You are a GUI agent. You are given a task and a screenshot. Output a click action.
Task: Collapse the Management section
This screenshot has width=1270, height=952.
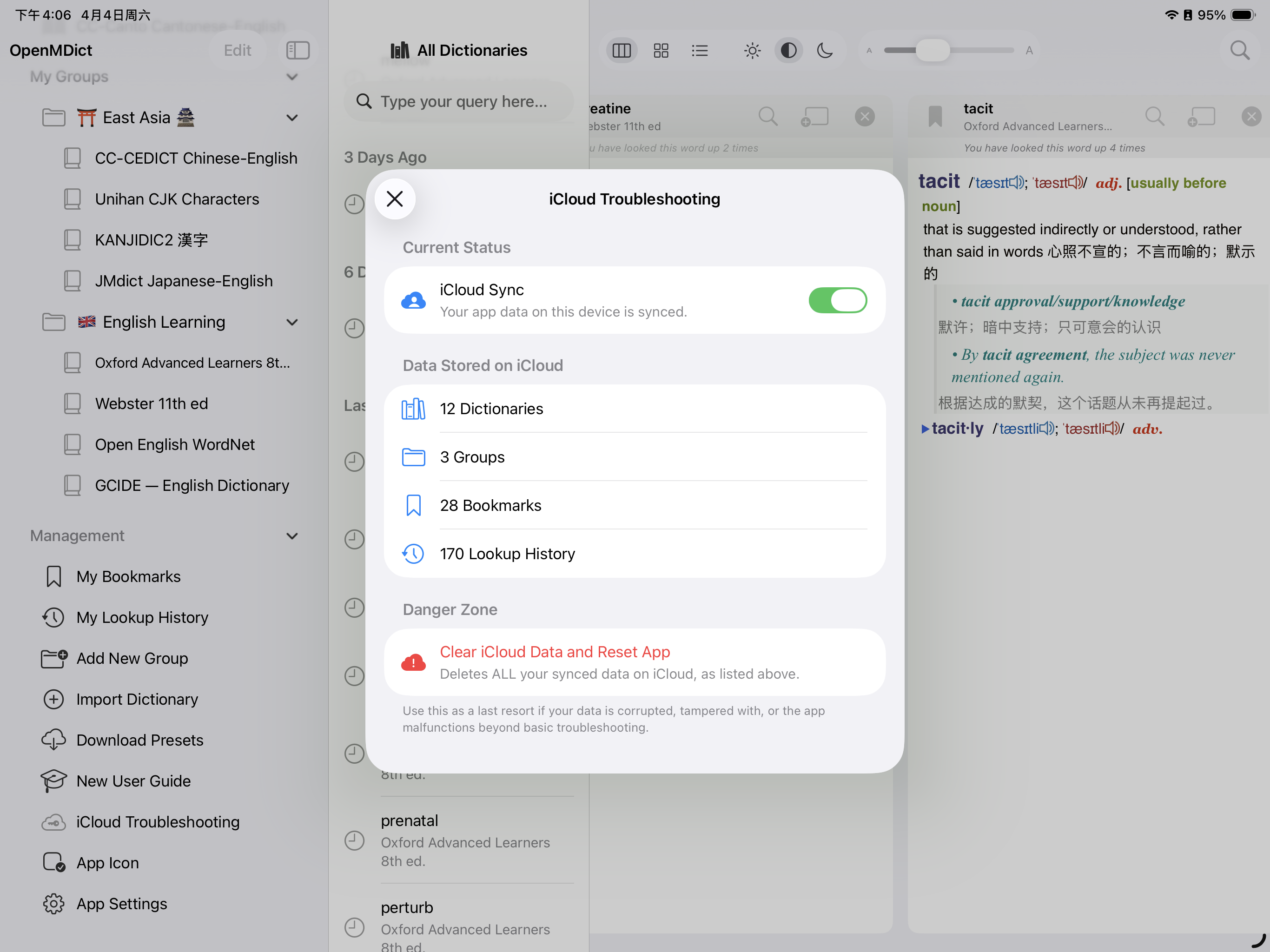291,535
